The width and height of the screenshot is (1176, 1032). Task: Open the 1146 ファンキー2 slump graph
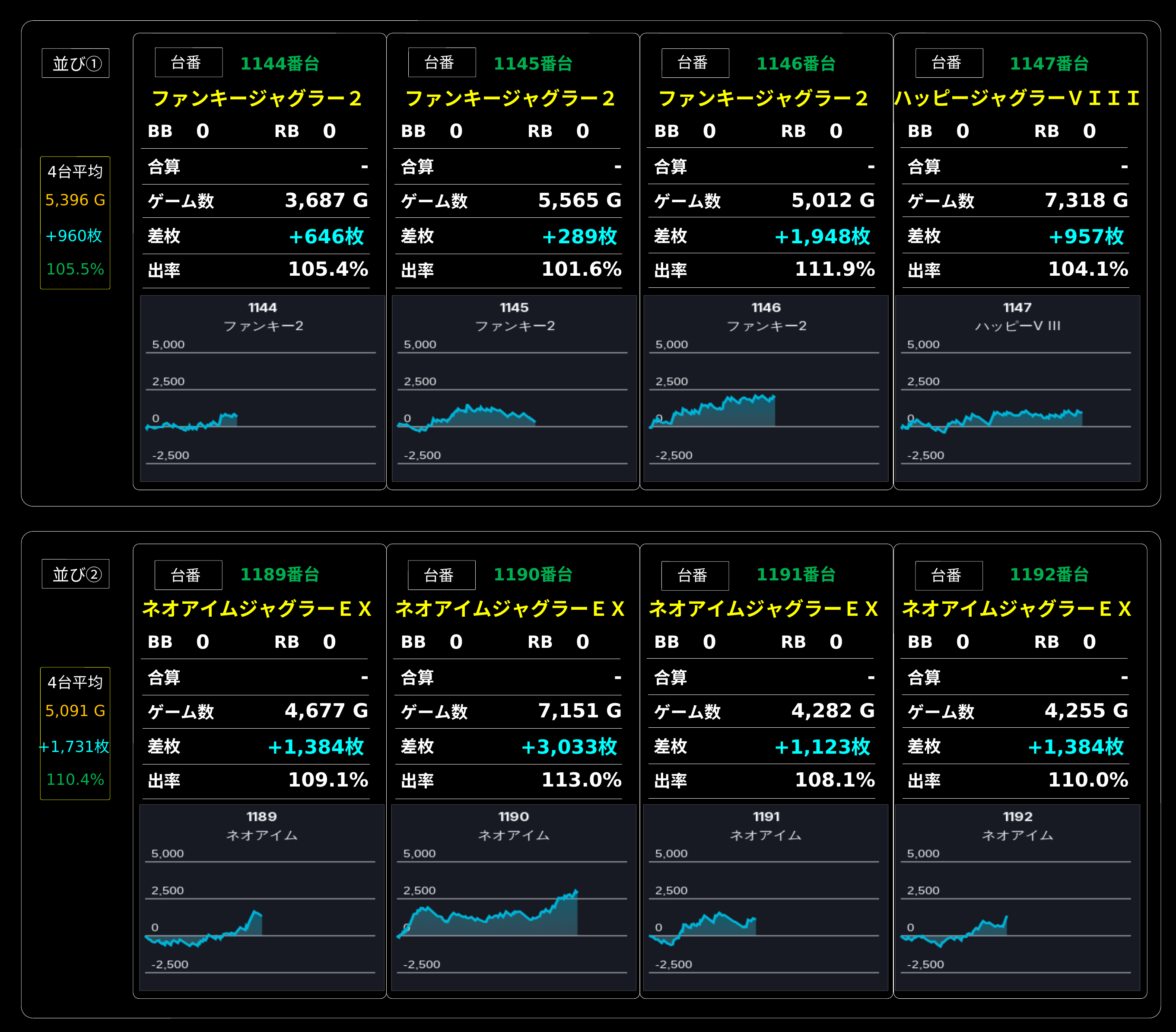click(x=766, y=389)
